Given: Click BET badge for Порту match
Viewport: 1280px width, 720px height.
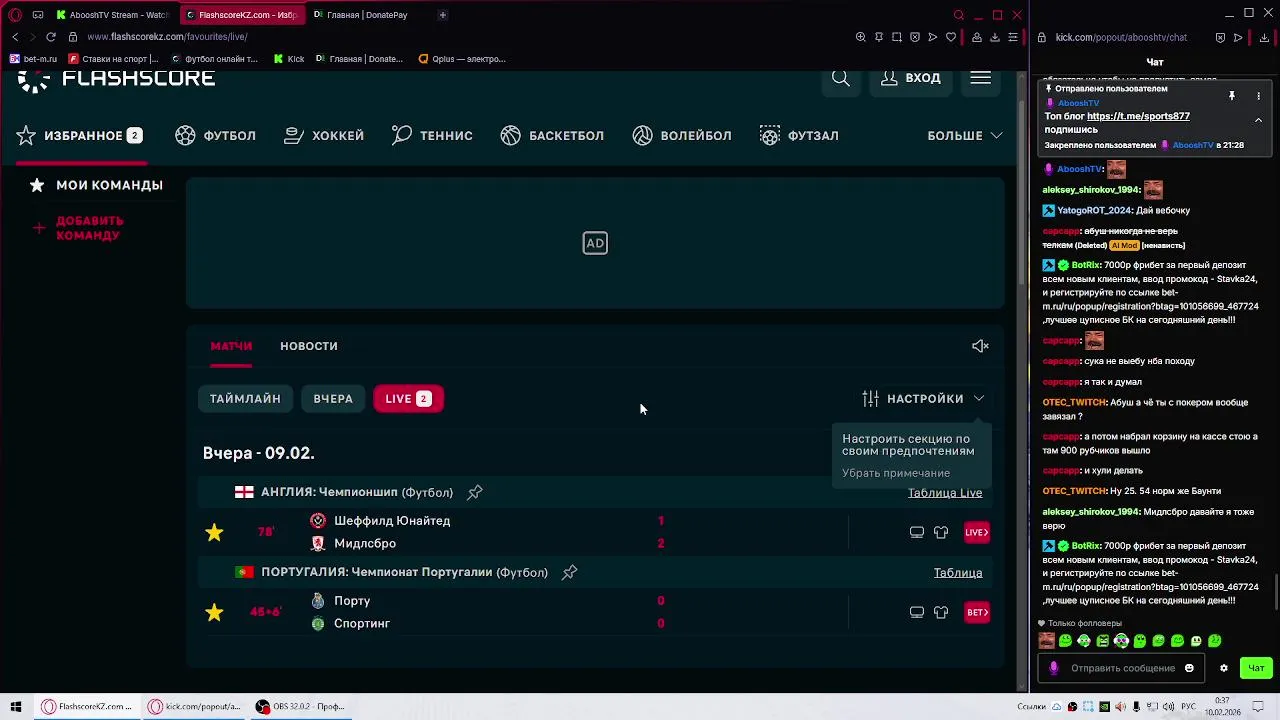Looking at the screenshot, I should tap(977, 612).
